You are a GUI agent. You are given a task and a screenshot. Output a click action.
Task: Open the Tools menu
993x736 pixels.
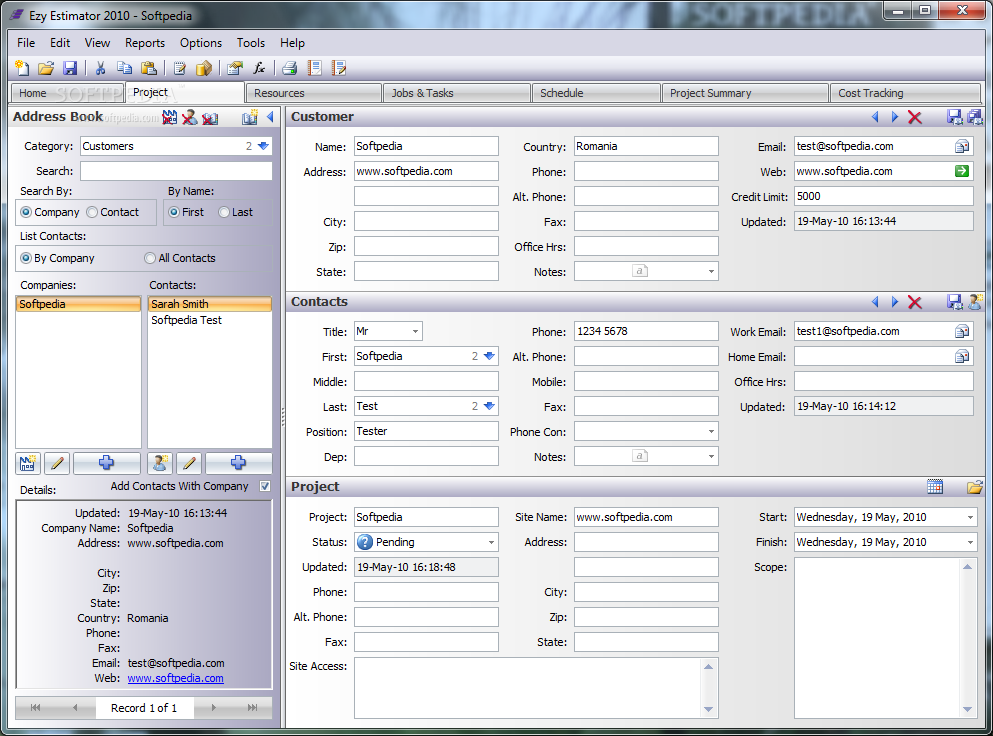pos(251,43)
